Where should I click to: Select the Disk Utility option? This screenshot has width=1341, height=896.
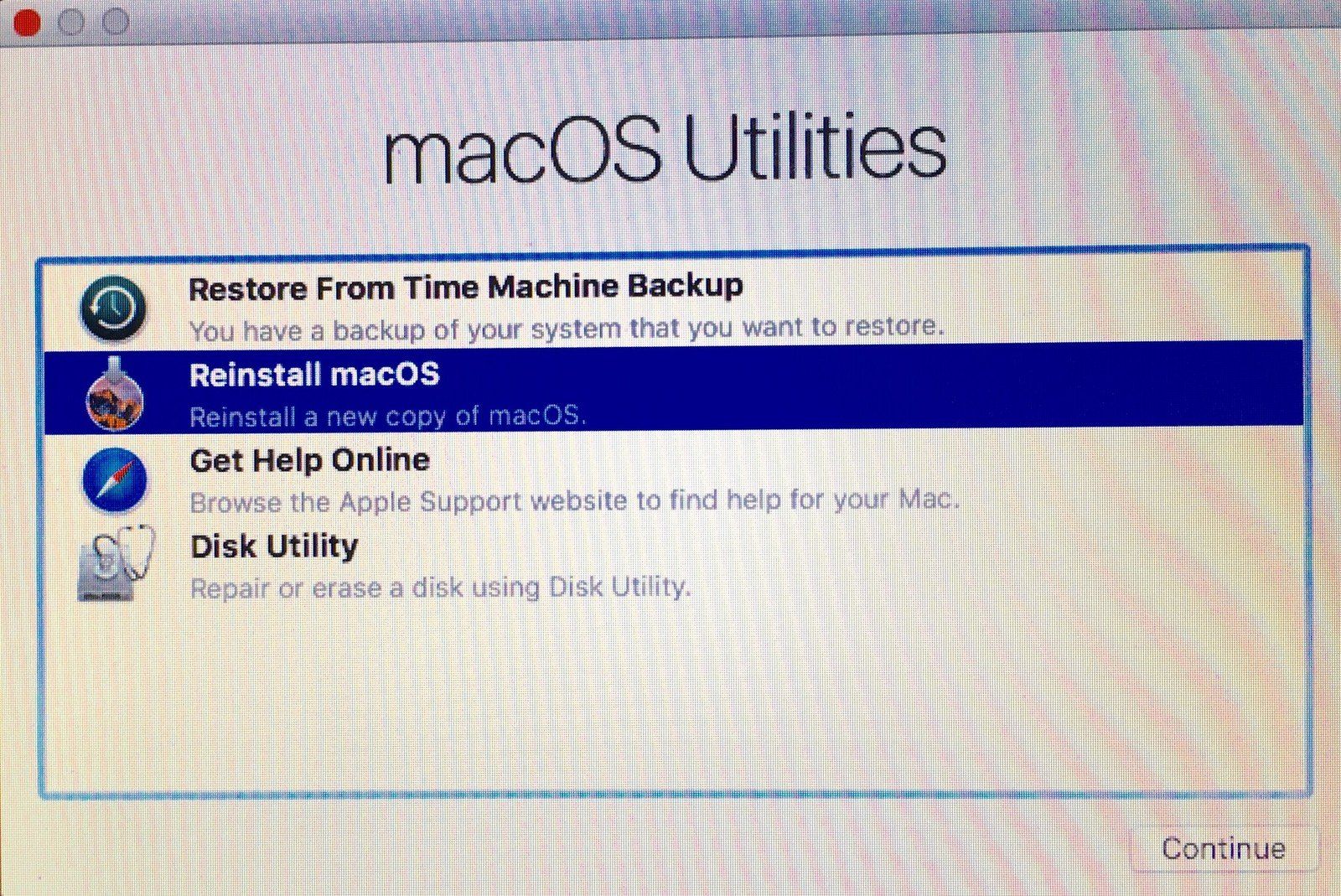274,546
